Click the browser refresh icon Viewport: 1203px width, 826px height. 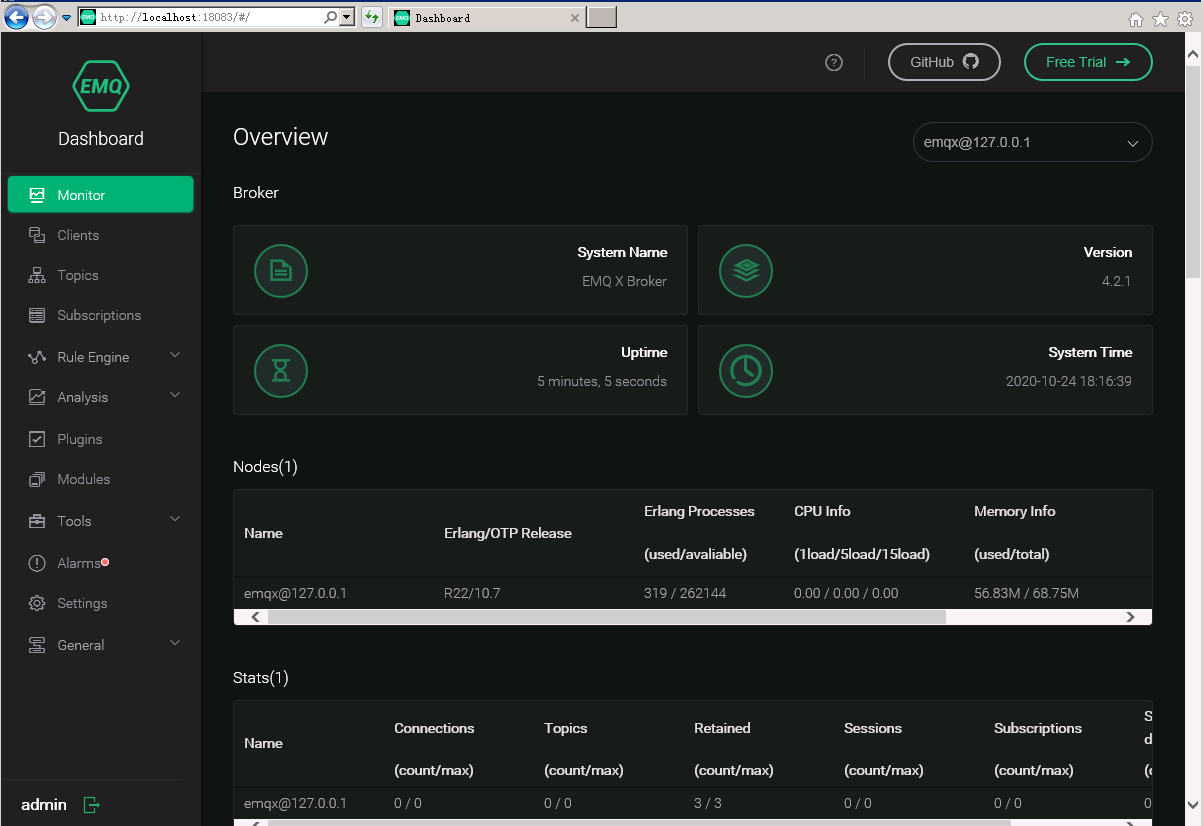371,17
